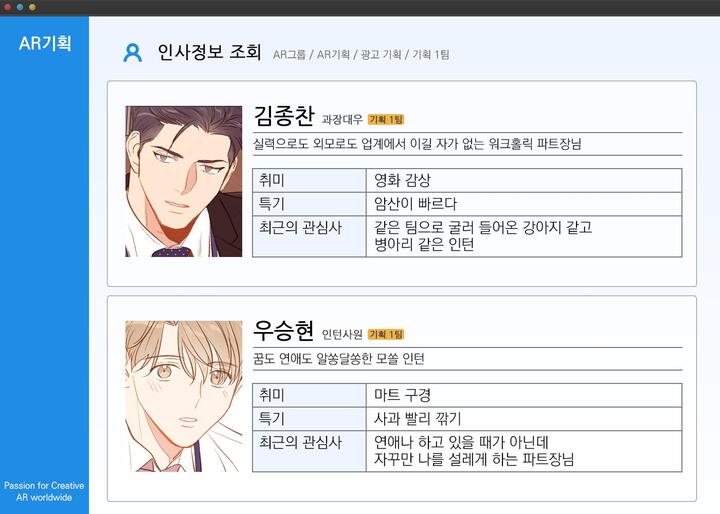The image size is (720, 514).
Task: Open the 기획 1팀 breadcrumb item
Action: click(431, 55)
